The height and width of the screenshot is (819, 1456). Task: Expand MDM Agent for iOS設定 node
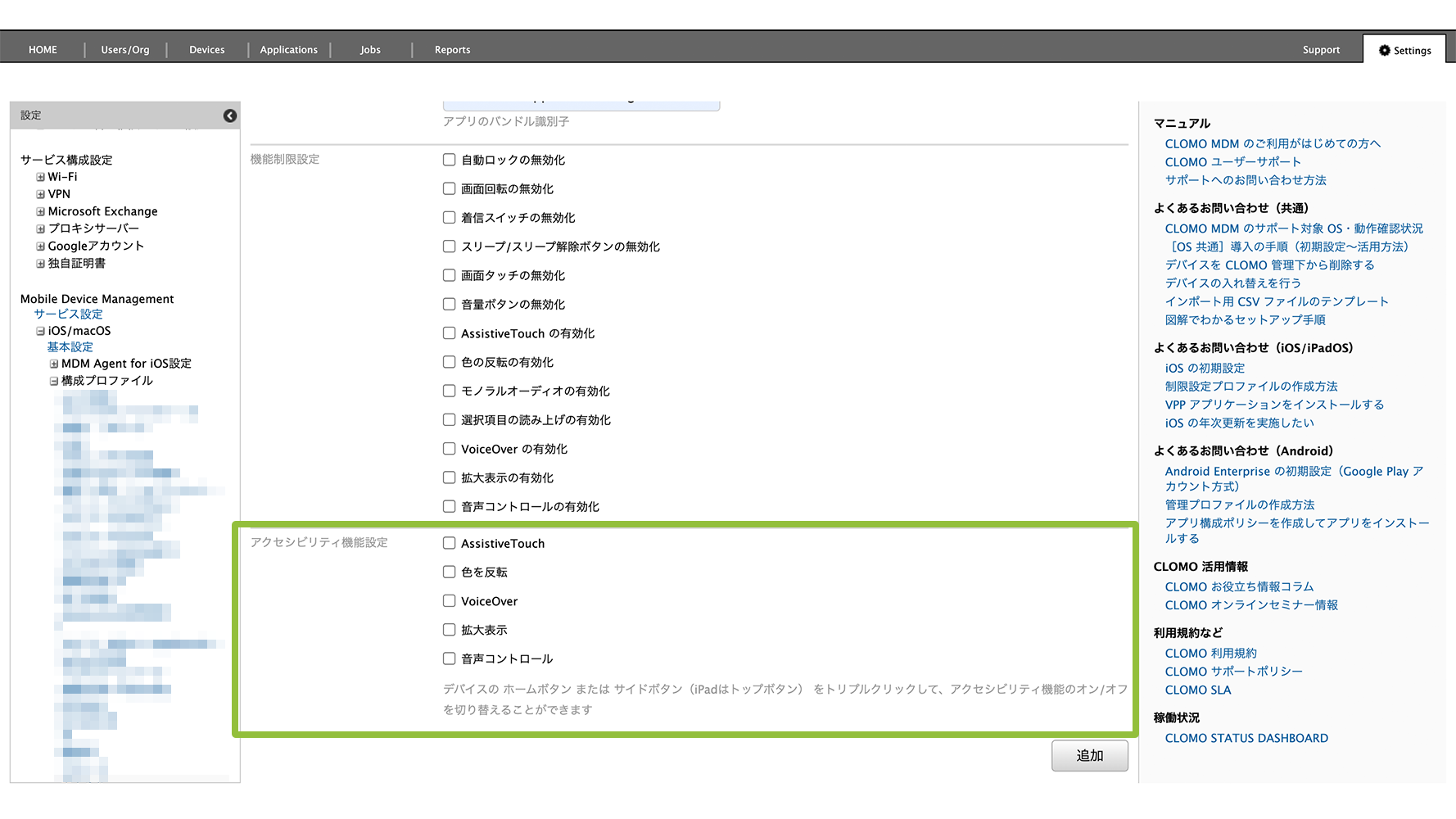point(53,364)
